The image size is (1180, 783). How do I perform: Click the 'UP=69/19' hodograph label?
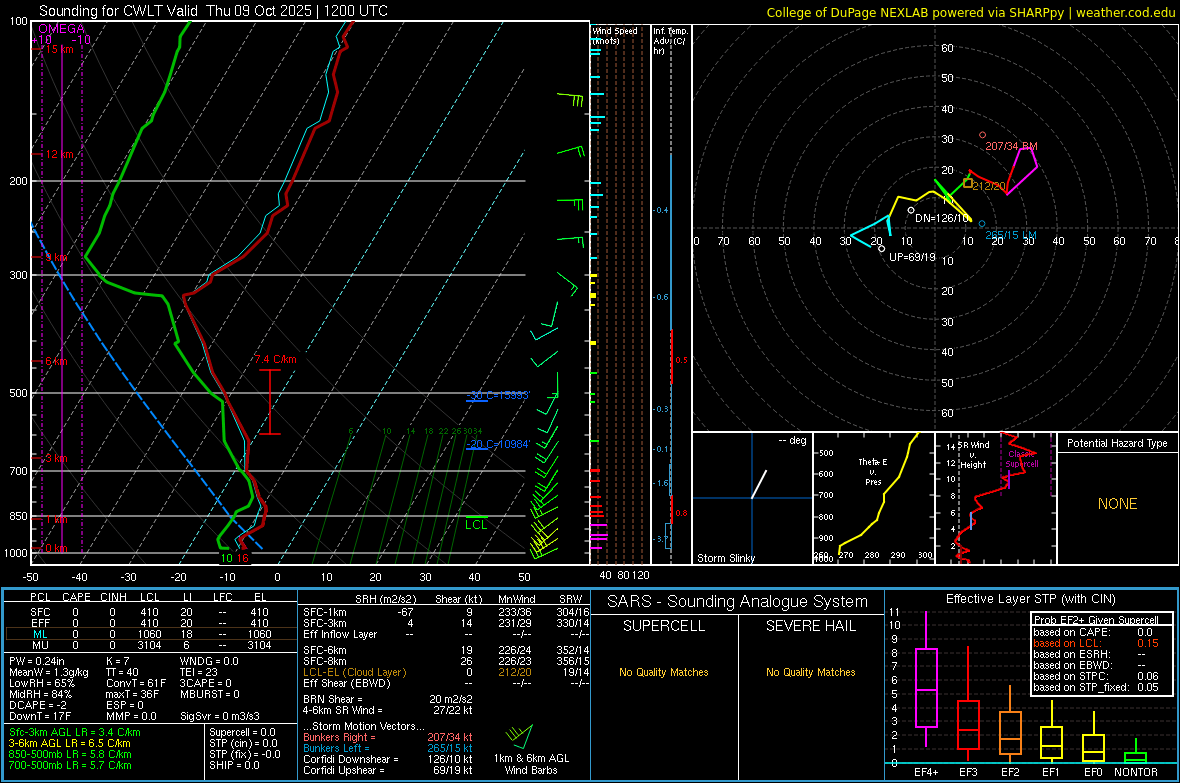(x=912, y=257)
